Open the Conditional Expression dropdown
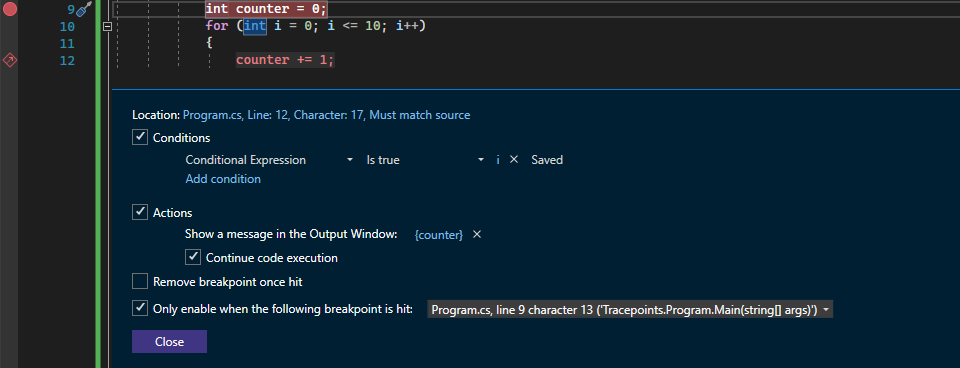 coord(269,160)
